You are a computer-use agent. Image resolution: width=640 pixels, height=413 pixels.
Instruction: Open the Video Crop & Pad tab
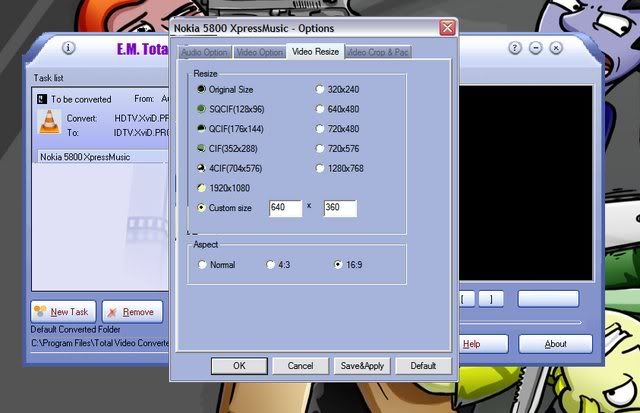tap(378, 52)
